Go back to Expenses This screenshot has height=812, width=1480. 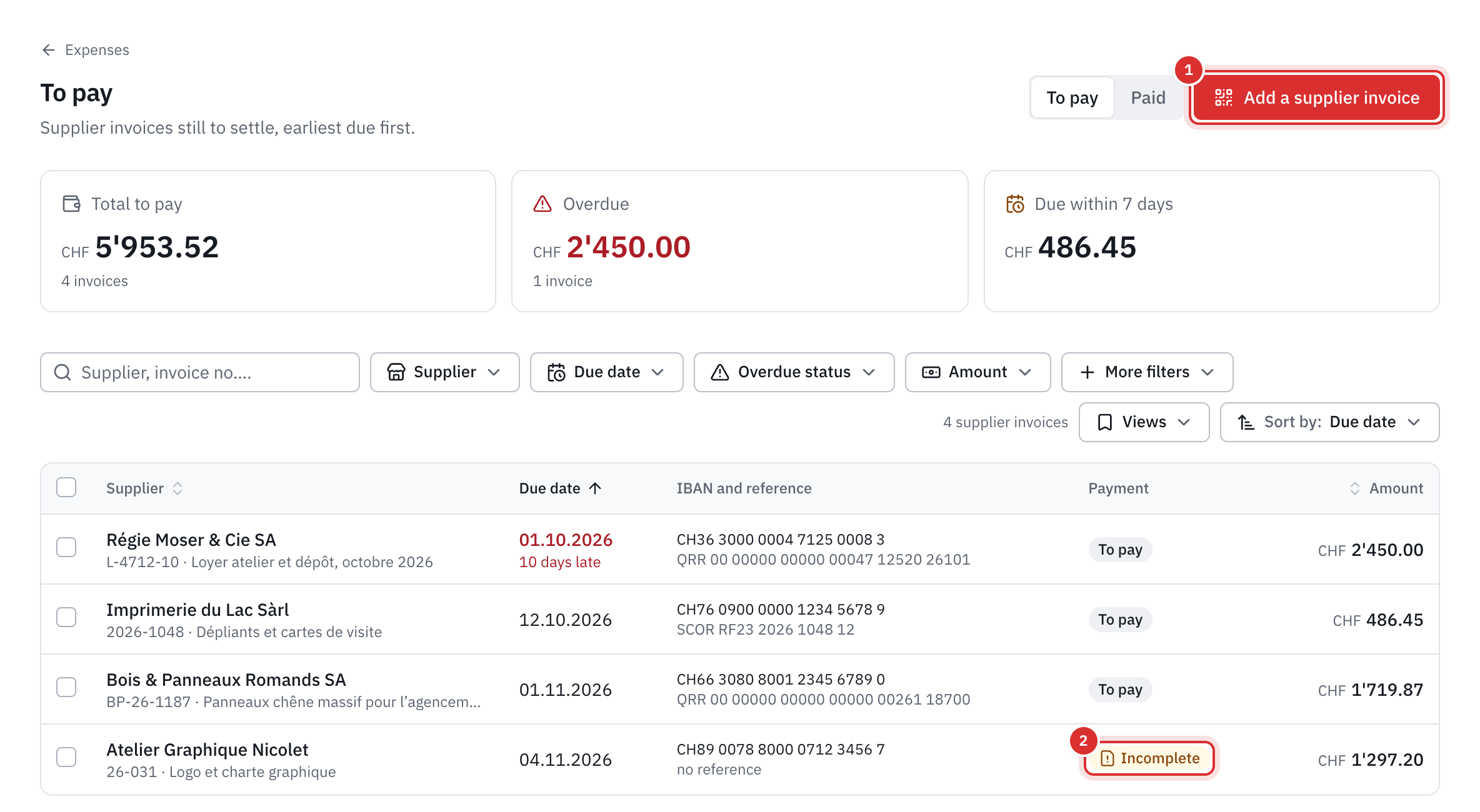point(86,50)
